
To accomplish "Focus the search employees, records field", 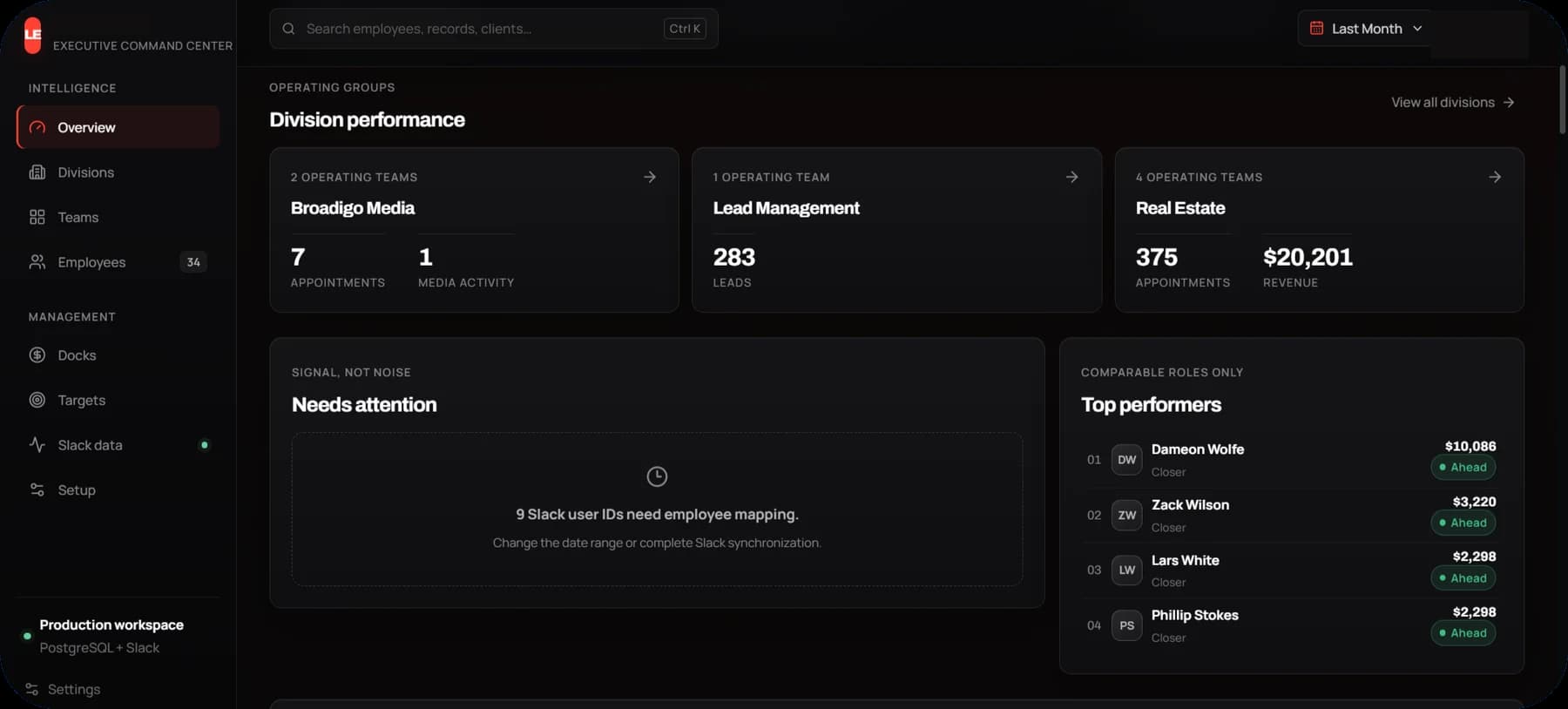I will tap(493, 29).
